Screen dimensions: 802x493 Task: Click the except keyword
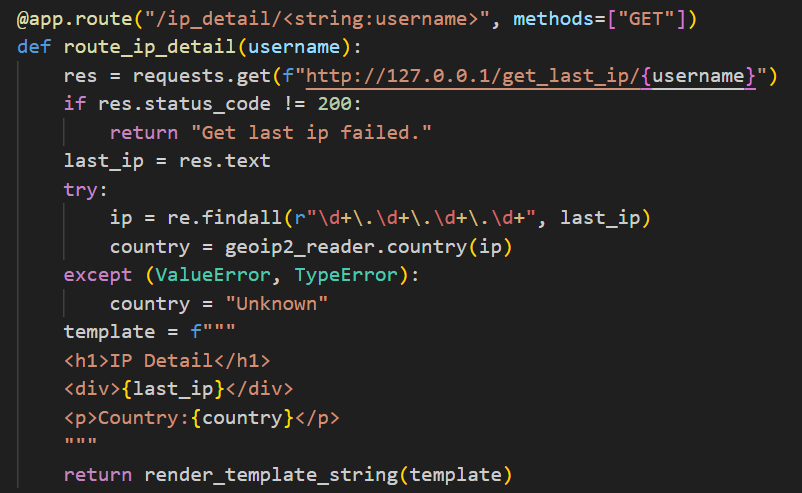click(x=98, y=275)
